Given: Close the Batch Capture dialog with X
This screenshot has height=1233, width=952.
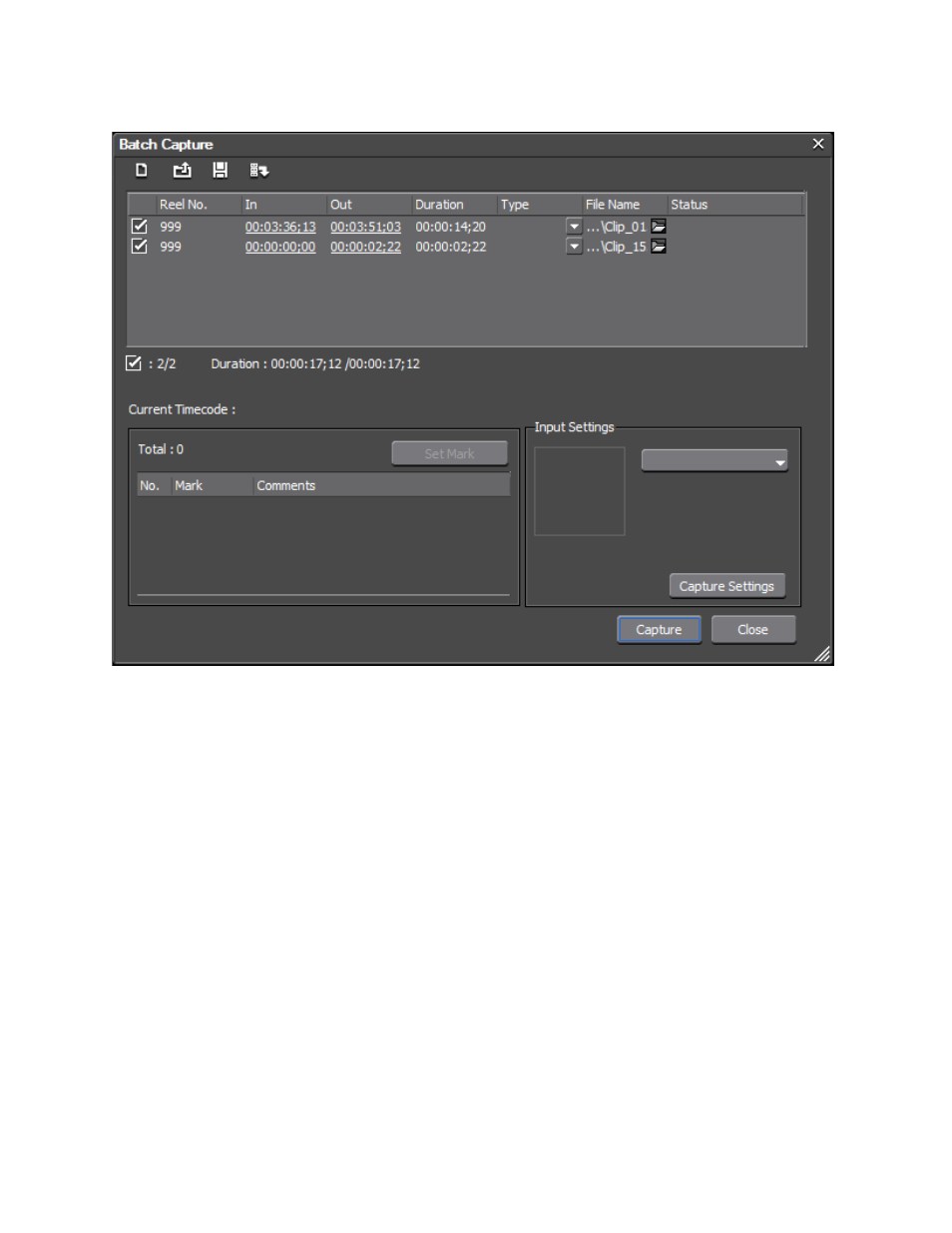Looking at the screenshot, I should [x=818, y=144].
